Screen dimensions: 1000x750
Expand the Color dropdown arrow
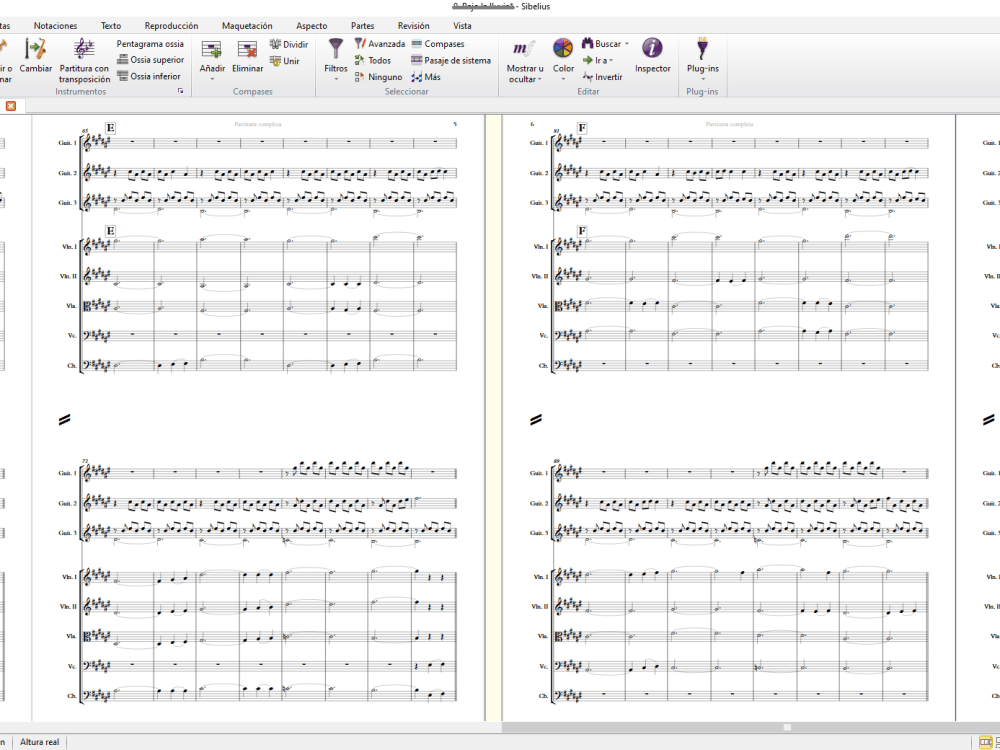pyautogui.click(x=563, y=79)
